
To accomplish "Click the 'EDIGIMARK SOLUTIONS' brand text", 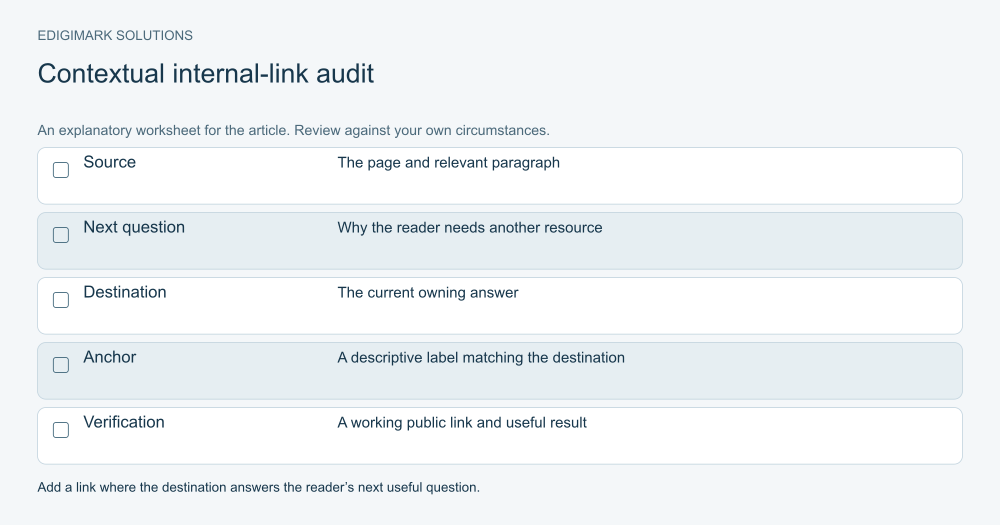I will (115, 36).
